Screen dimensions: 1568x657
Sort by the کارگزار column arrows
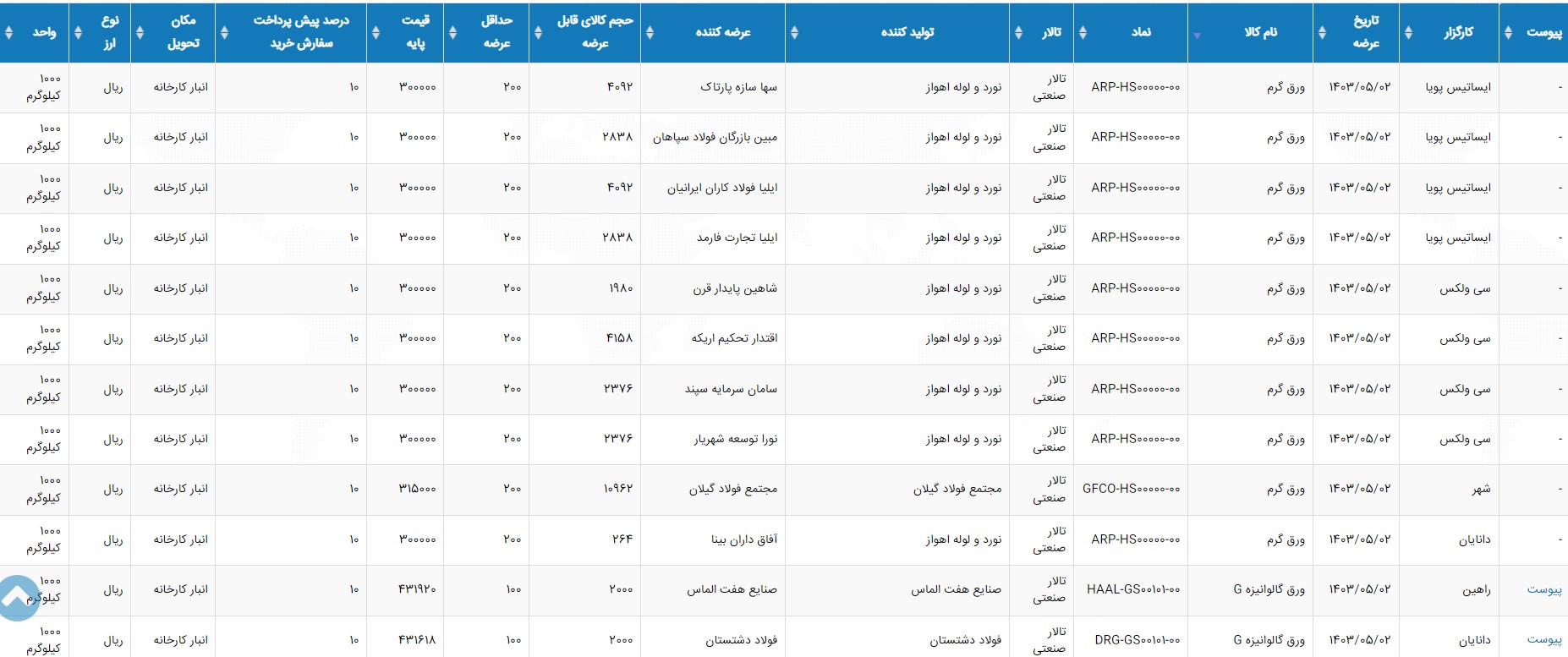[1408, 32]
